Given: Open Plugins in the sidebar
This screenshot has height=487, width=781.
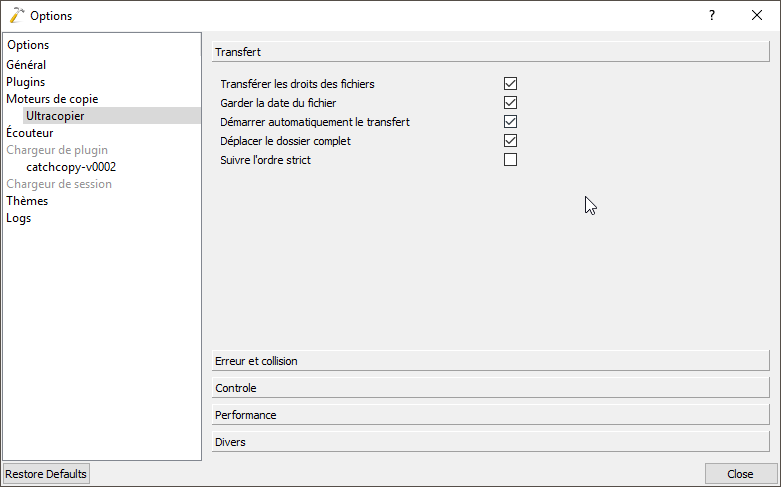Looking at the screenshot, I should click(x=26, y=82).
